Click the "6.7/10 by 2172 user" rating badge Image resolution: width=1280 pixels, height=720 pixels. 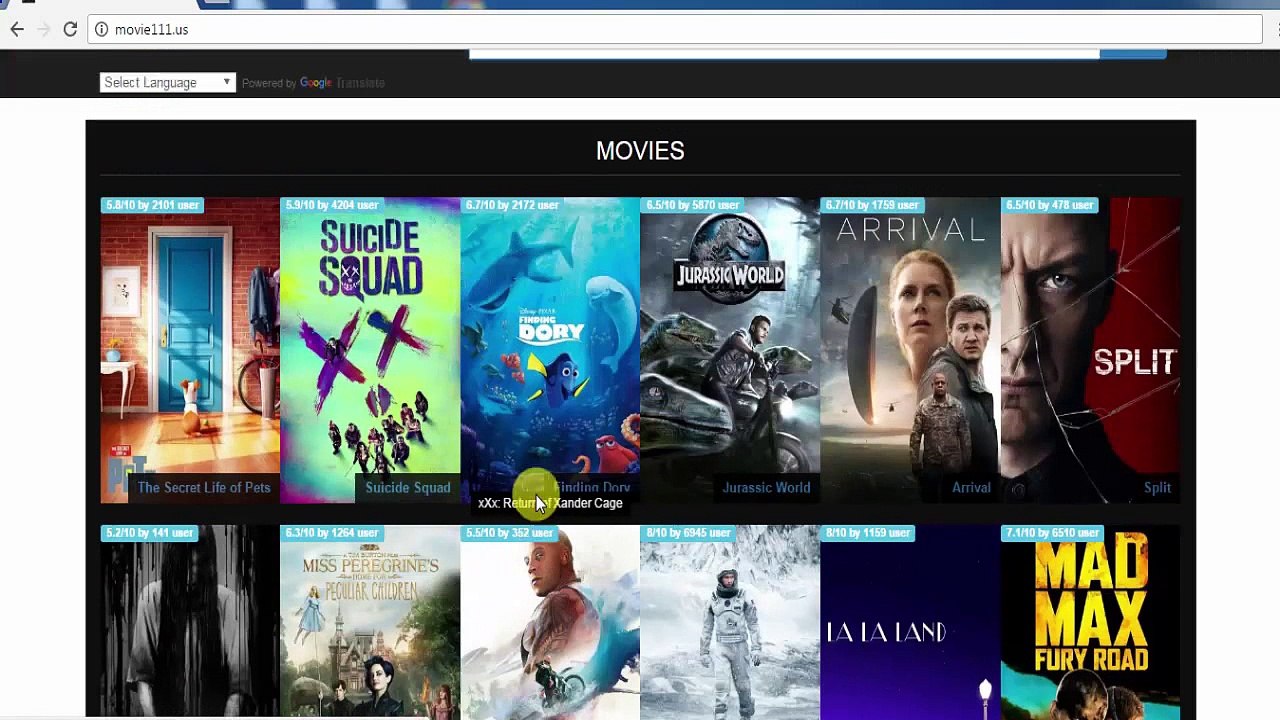click(x=512, y=205)
